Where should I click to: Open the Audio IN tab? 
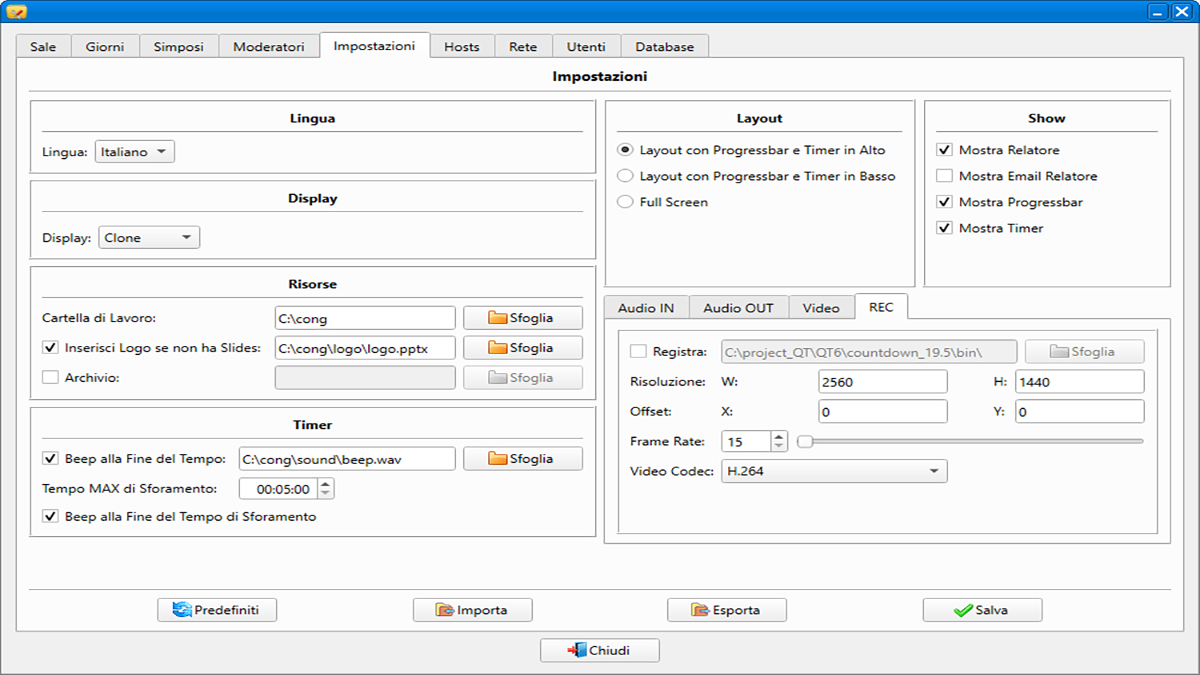647,308
